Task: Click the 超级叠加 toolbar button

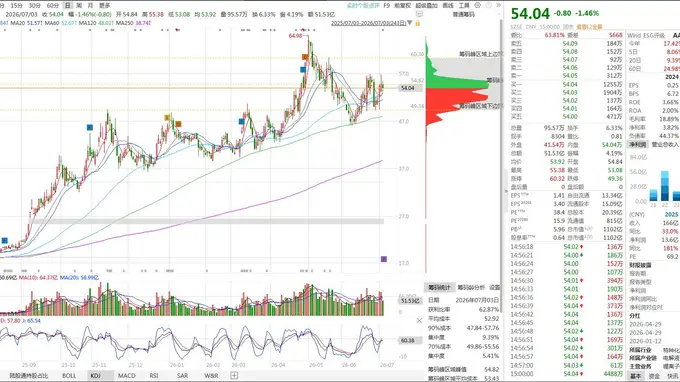Action: (x=426, y=6)
